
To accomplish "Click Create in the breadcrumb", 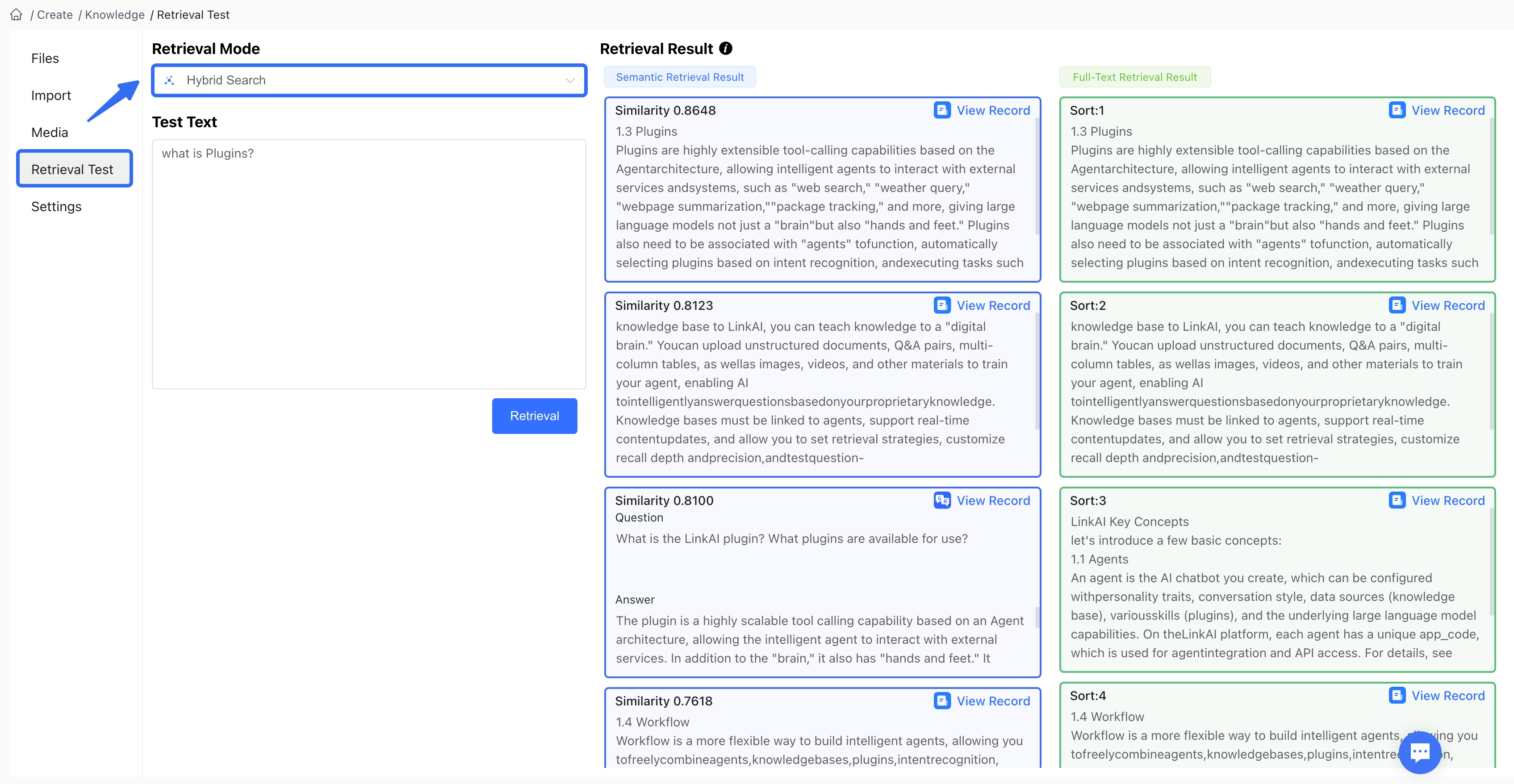I will click(x=54, y=15).
